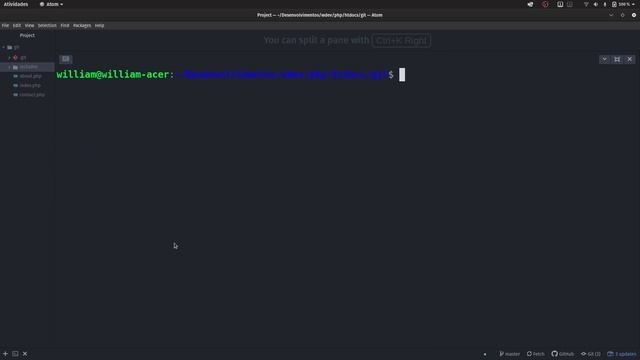
Task: Click the Telegram tray icon
Action: click(x=530, y=4)
